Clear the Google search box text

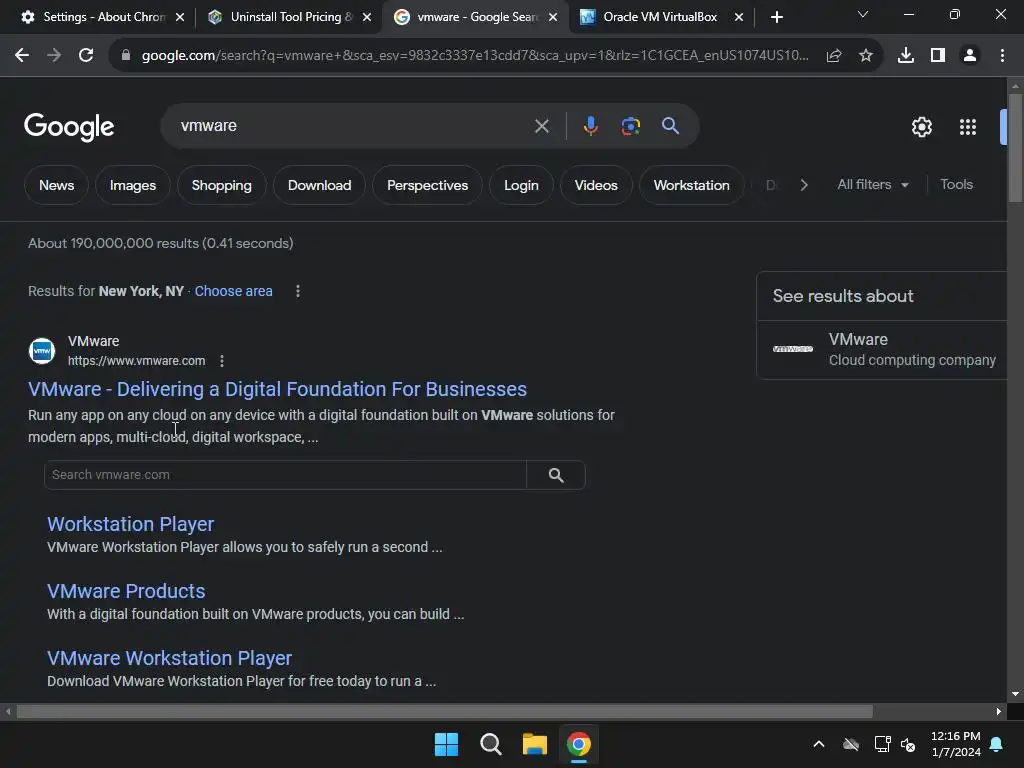pos(541,126)
